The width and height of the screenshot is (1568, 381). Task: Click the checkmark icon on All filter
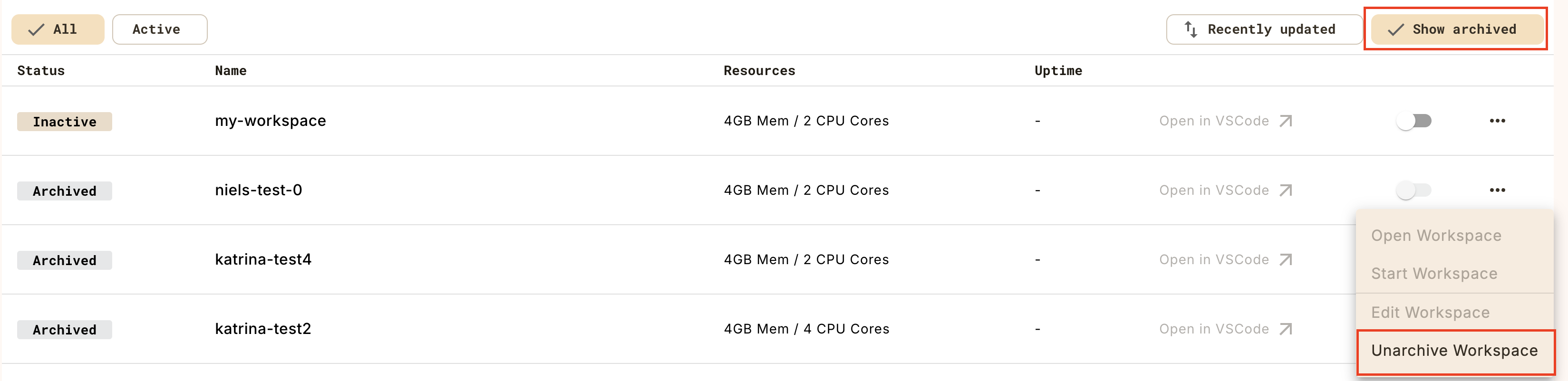(x=37, y=29)
